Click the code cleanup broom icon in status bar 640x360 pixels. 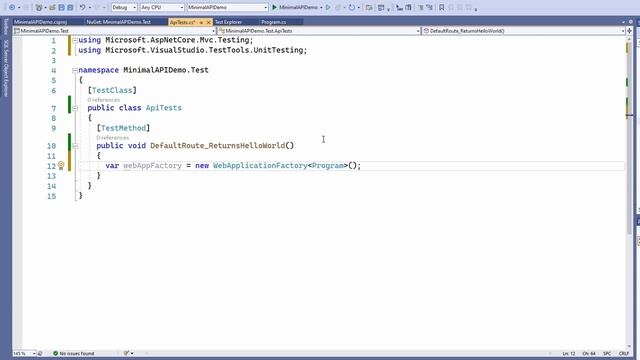click(127, 353)
